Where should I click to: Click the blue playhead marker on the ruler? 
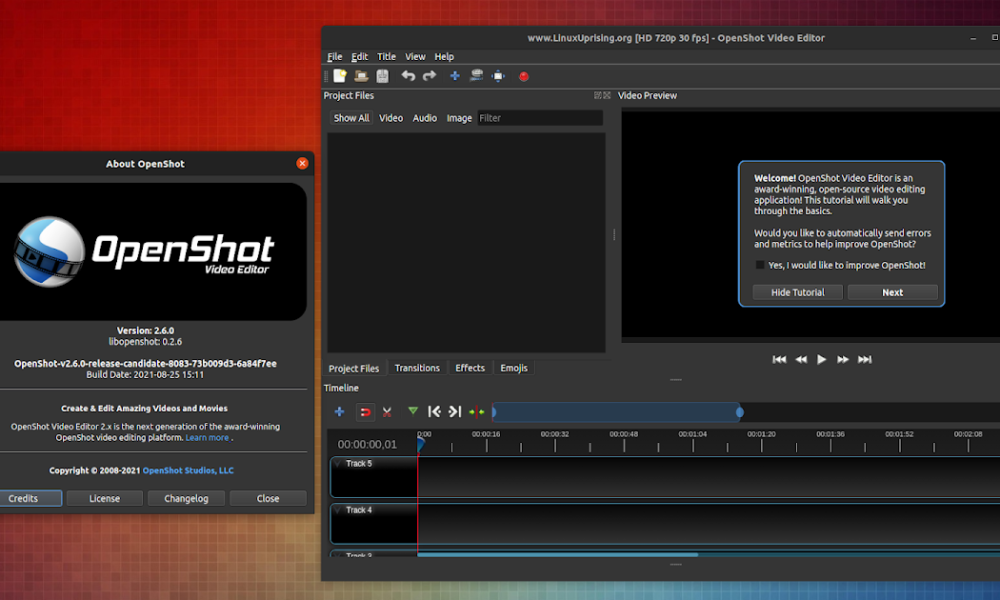421,443
